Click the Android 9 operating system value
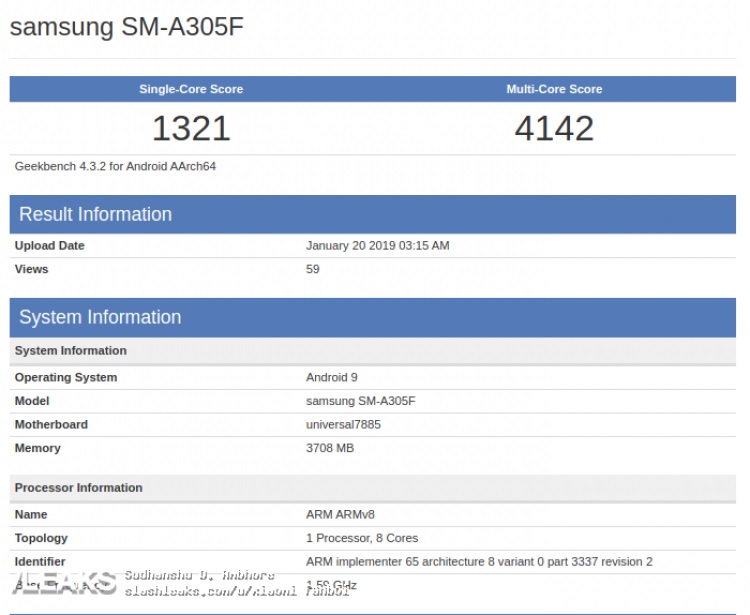Screen dimensions: 750x615 click(x=331, y=377)
